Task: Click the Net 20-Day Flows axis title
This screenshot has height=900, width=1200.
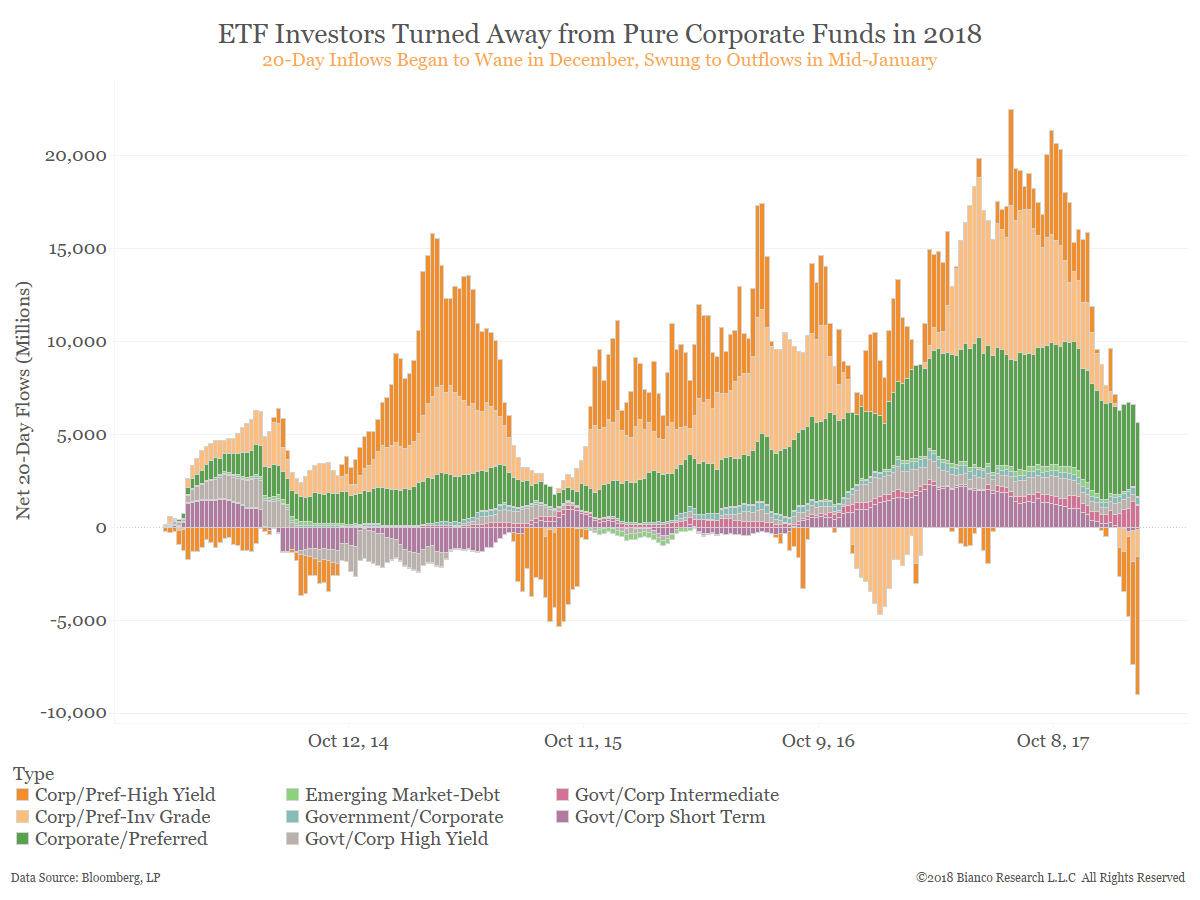Action: (x=23, y=400)
